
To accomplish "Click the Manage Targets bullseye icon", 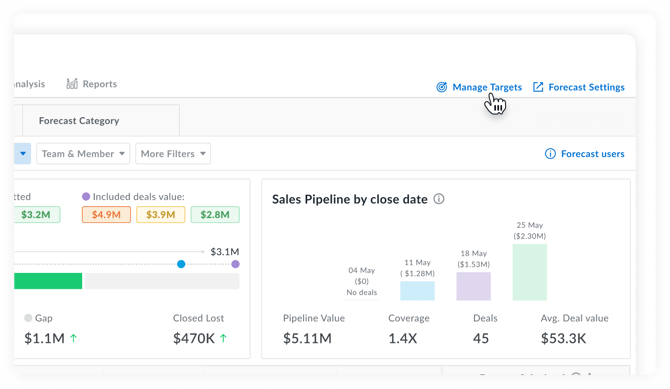I will pyautogui.click(x=441, y=87).
